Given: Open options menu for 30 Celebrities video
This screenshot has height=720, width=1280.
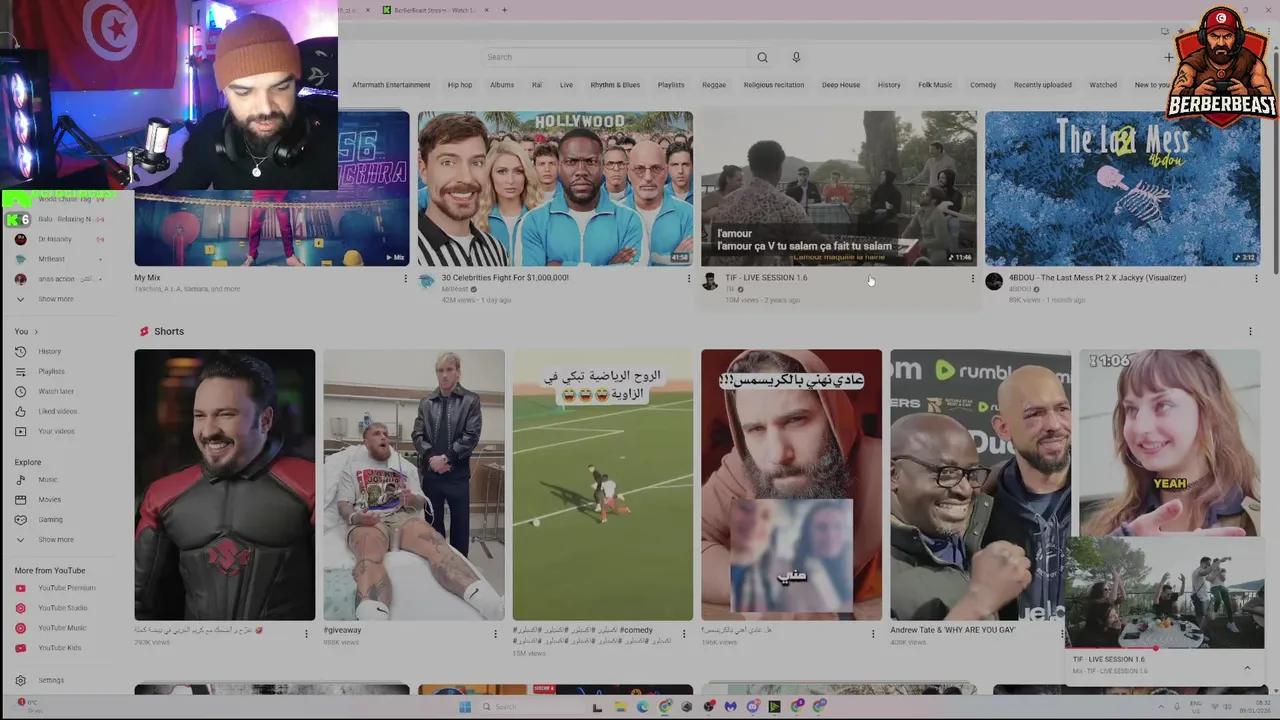Looking at the screenshot, I should pos(688,279).
